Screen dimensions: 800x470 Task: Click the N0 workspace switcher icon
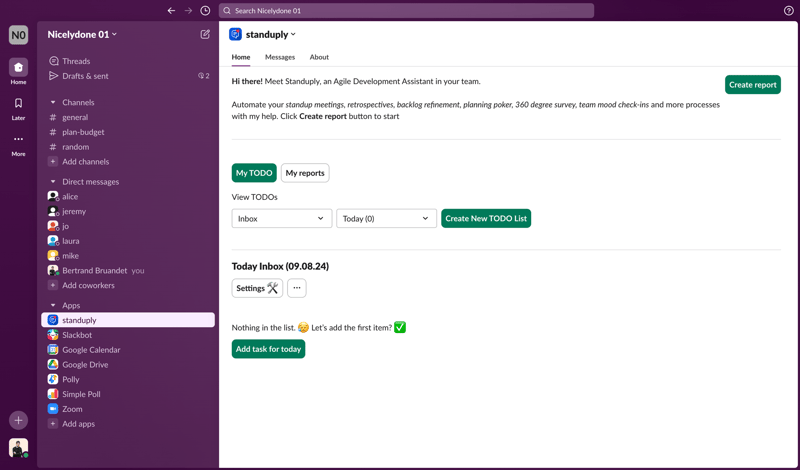(x=18, y=35)
